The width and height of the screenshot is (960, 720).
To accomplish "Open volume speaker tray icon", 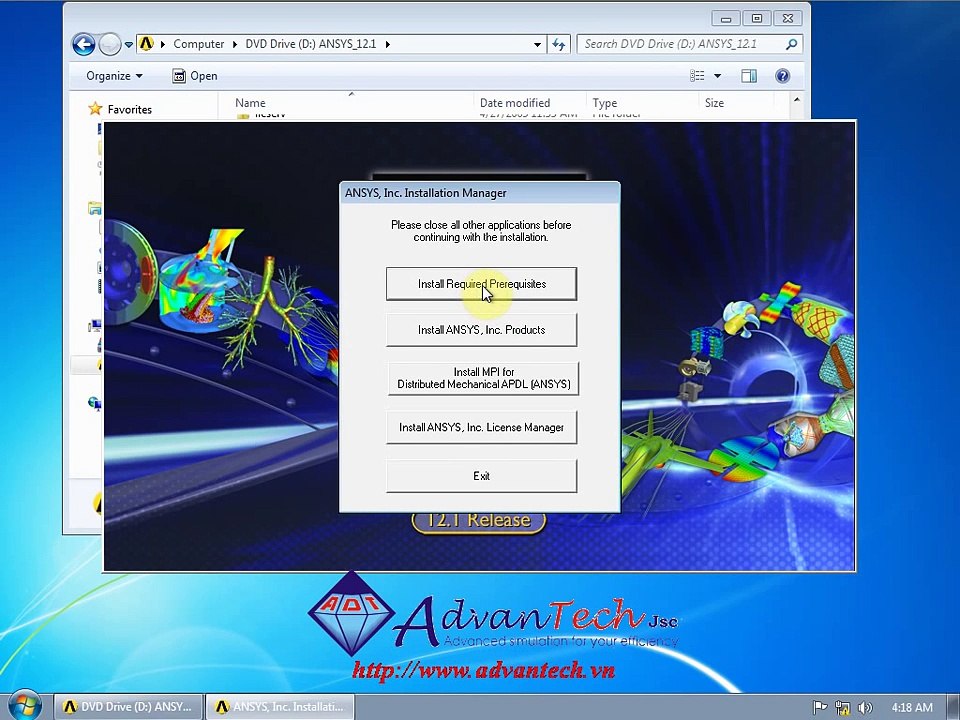I will coord(864,708).
